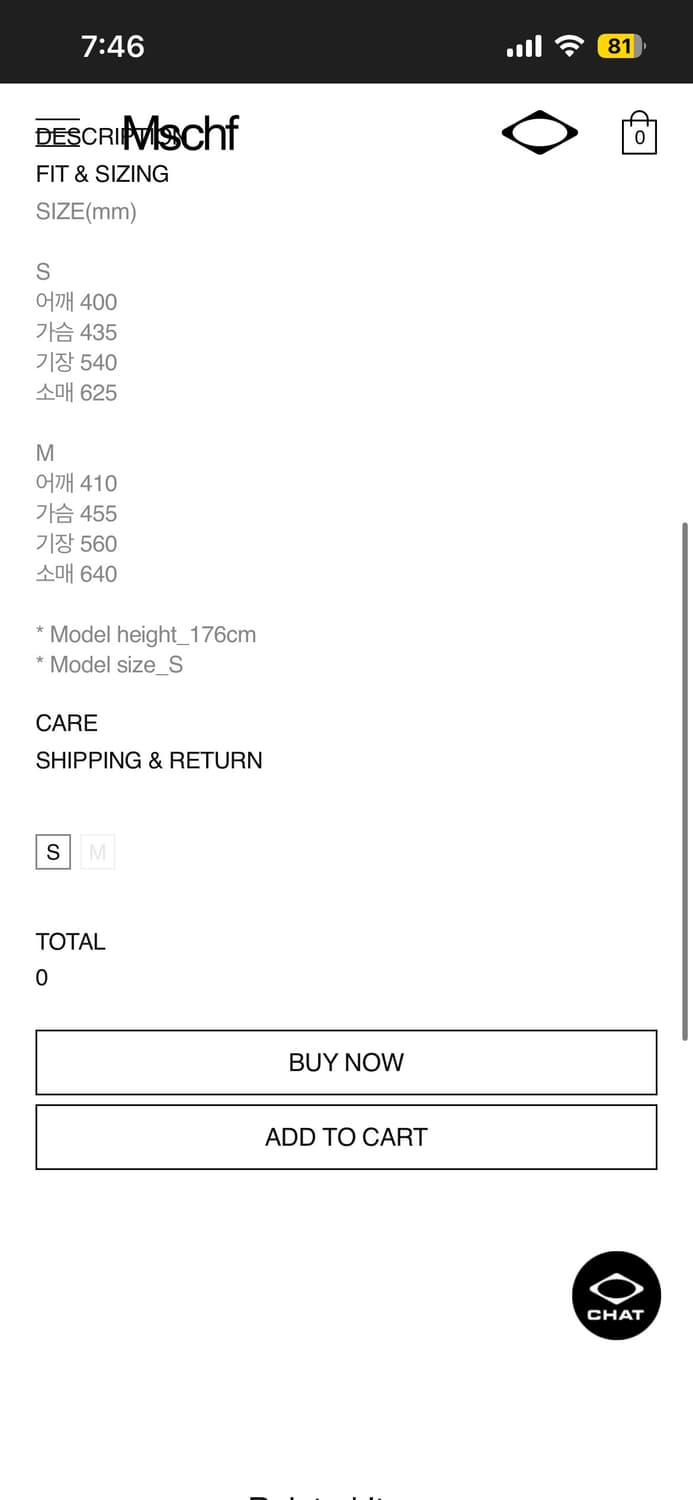Open the floating CHAT bubble

[x=616, y=1295]
